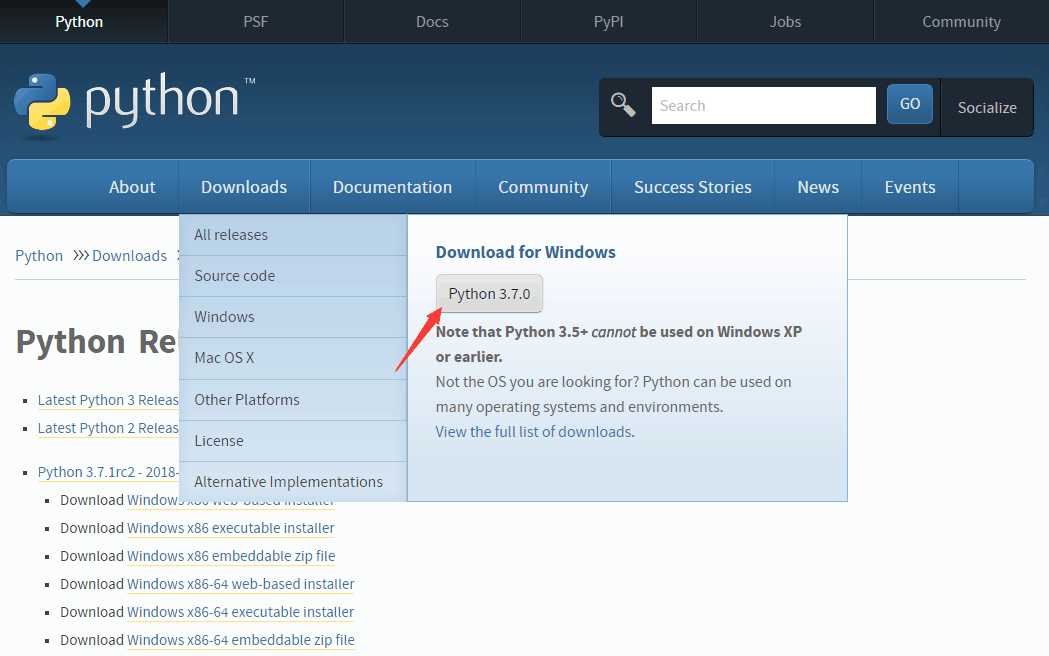1049x656 pixels.
Task: Download Windows x86-64 executable installer
Action: click(241, 613)
